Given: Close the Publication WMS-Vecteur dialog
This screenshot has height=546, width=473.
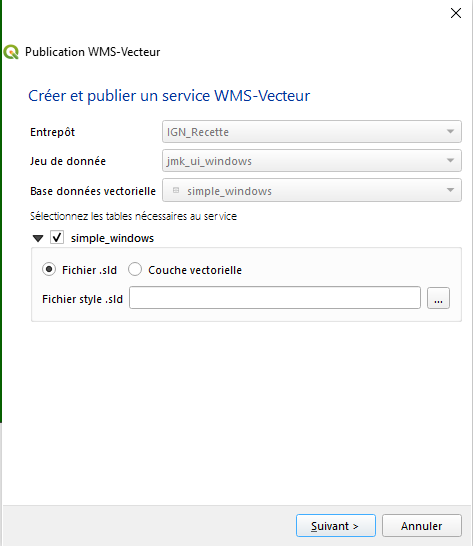Looking at the screenshot, I should pyautogui.click(x=456, y=13).
